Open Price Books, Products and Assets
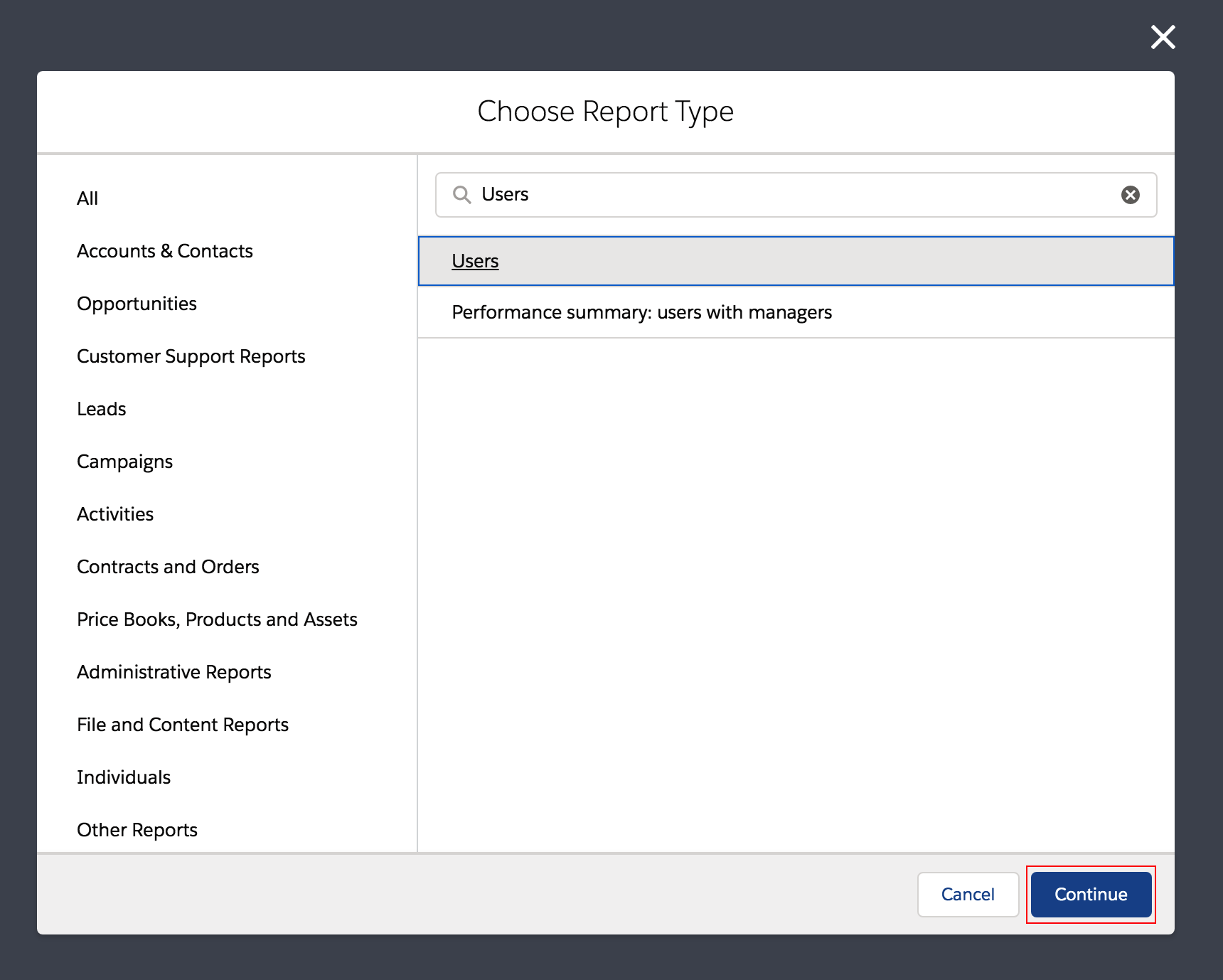The image size is (1223, 980). tap(217, 619)
